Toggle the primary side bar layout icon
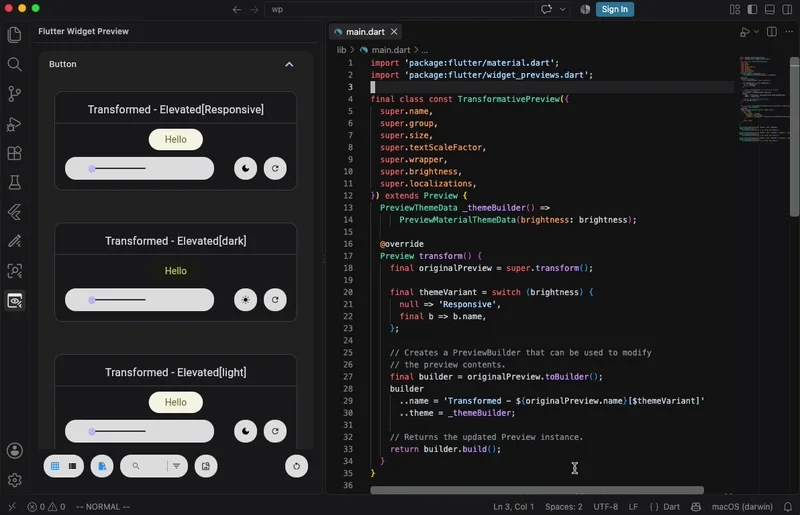800x515 pixels. pos(752,9)
